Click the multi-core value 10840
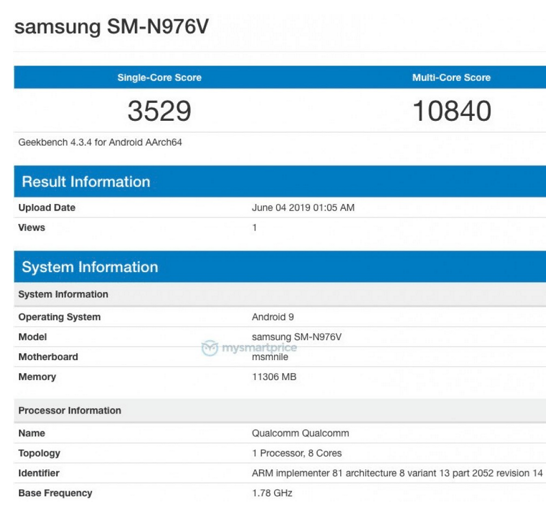This screenshot has height=514, width=560. pos(452,111)
